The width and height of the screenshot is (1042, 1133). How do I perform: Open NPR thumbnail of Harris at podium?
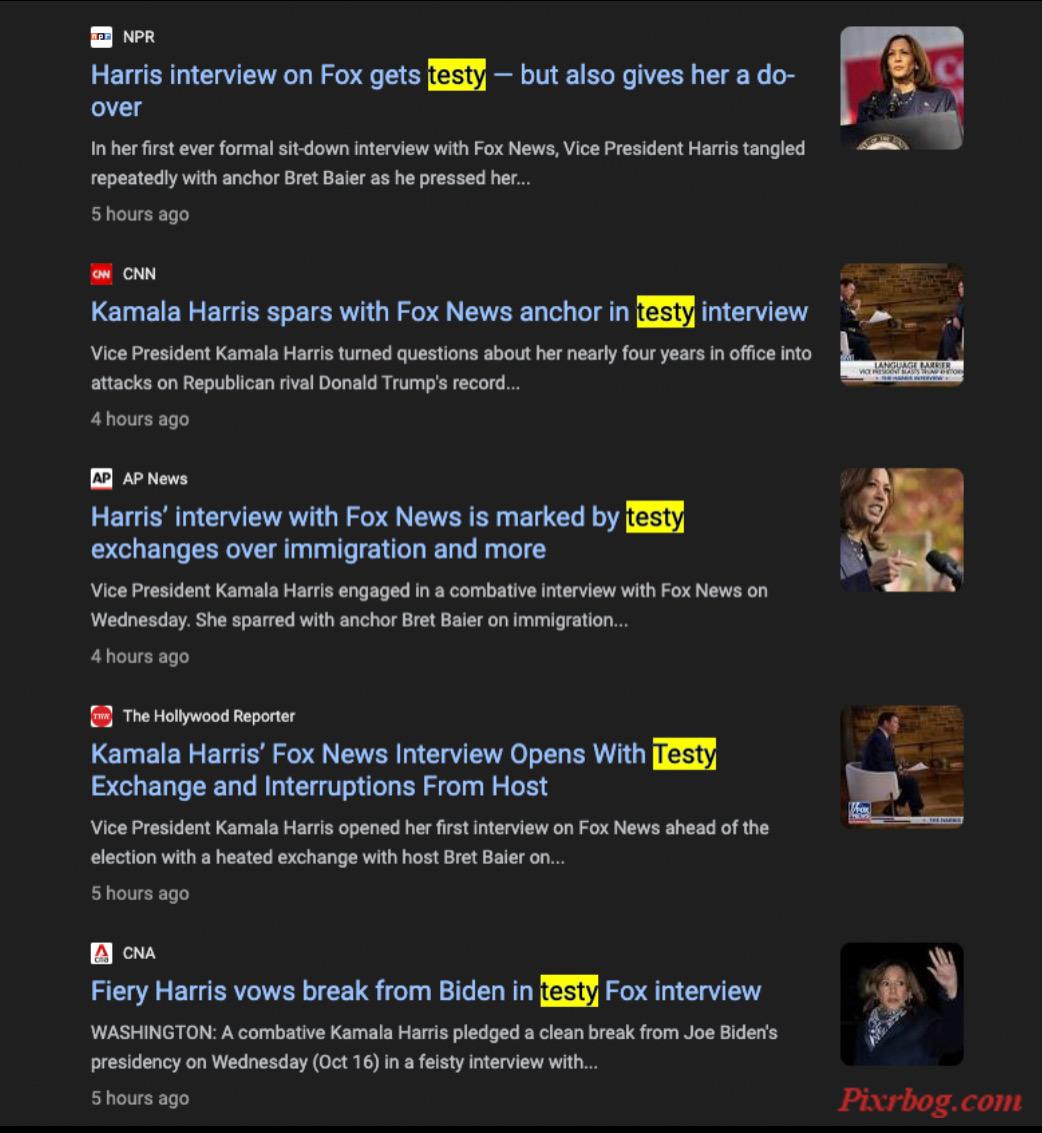click(901, 88)
